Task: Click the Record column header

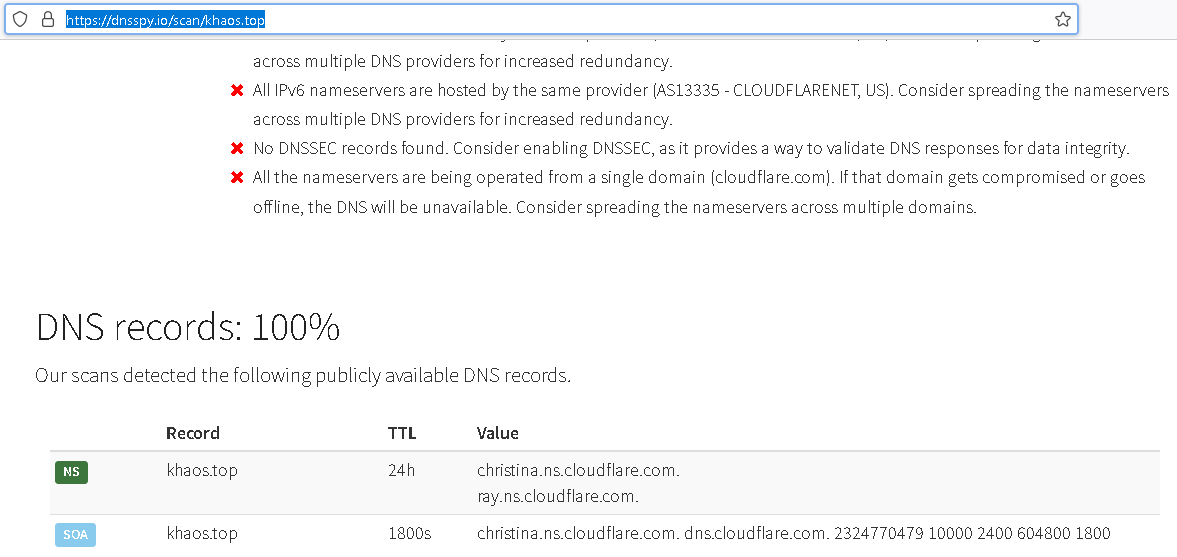Action: pyautogui.click(x=193, y=433)
